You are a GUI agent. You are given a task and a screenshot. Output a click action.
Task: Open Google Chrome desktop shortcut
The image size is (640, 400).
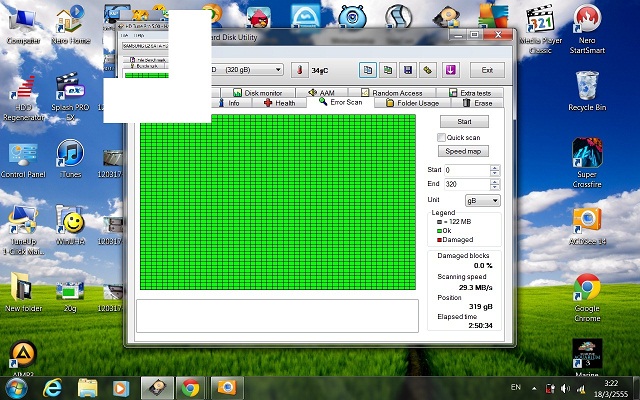coord(587,296)
